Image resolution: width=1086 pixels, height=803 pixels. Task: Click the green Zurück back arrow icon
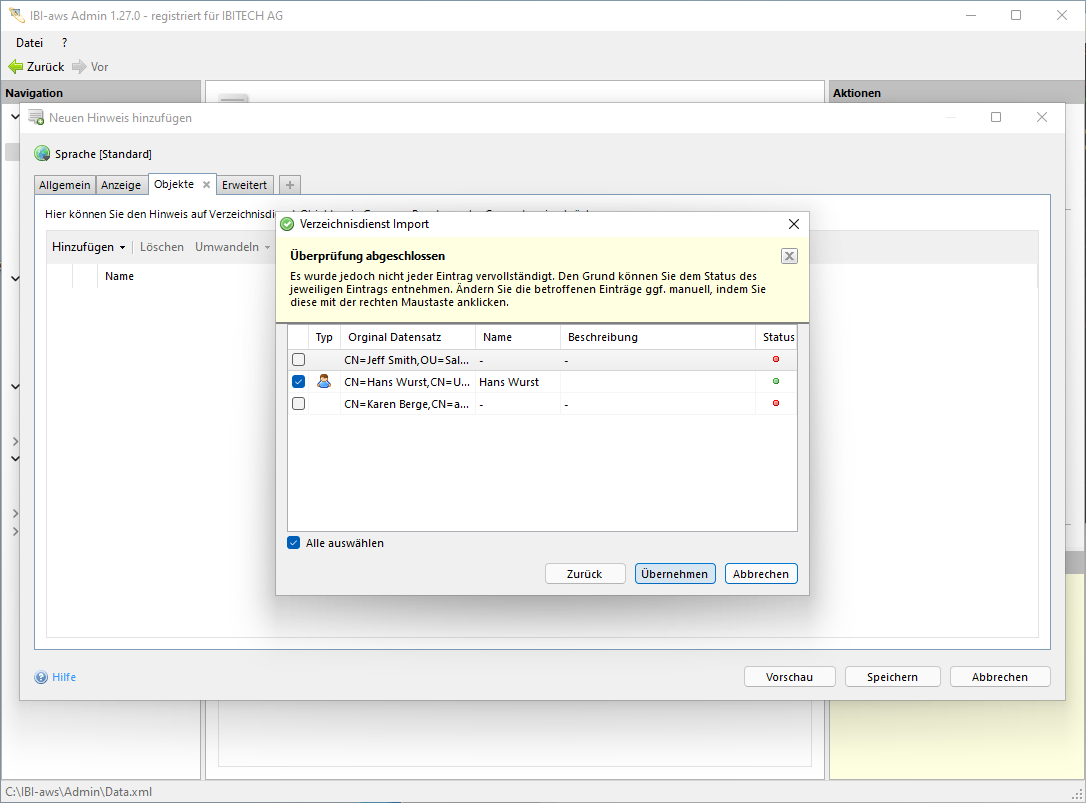(x=15, y=67)
